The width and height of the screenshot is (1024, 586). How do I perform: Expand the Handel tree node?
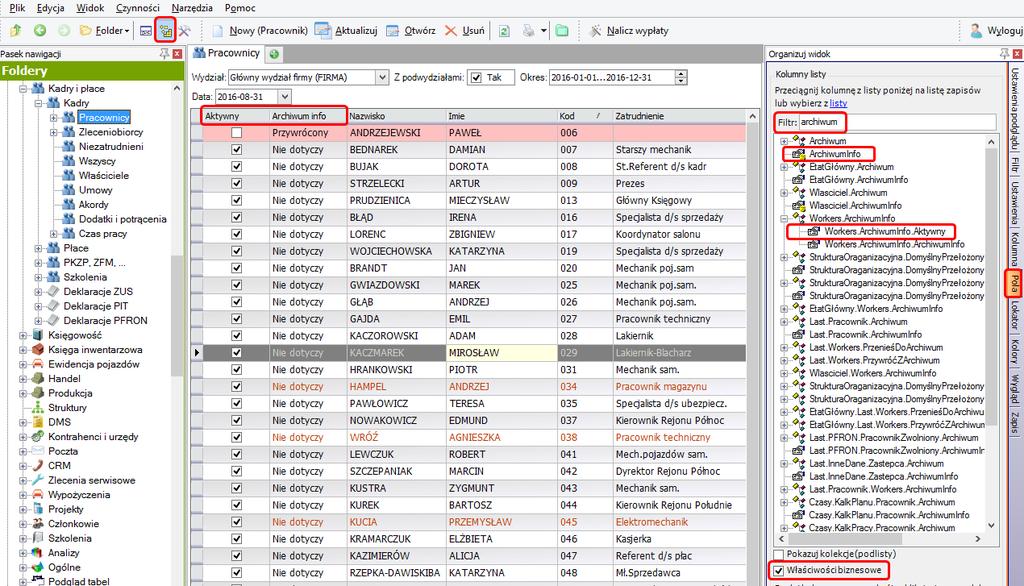[x=23, y=379]
